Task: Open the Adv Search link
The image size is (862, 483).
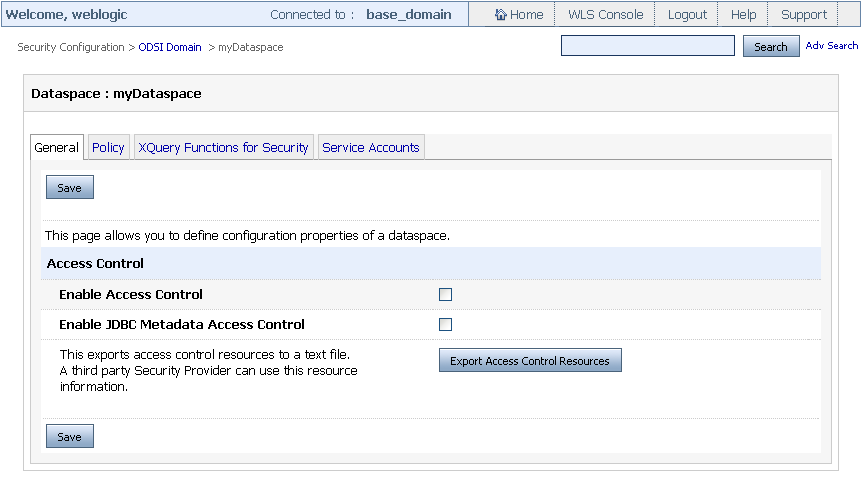Action: pos(831,46)
